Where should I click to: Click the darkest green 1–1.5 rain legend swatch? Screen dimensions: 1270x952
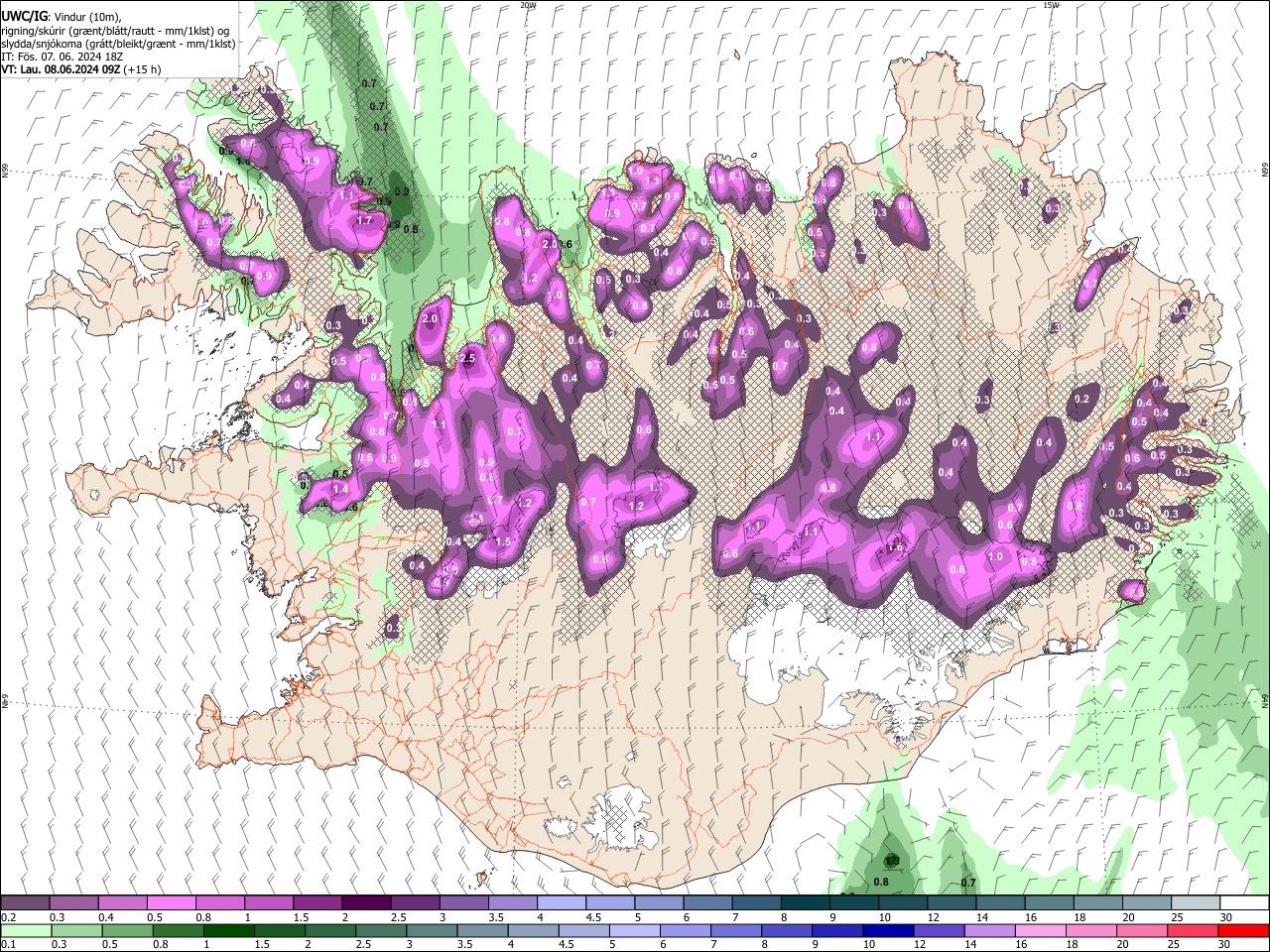click(x=229, y=930)
